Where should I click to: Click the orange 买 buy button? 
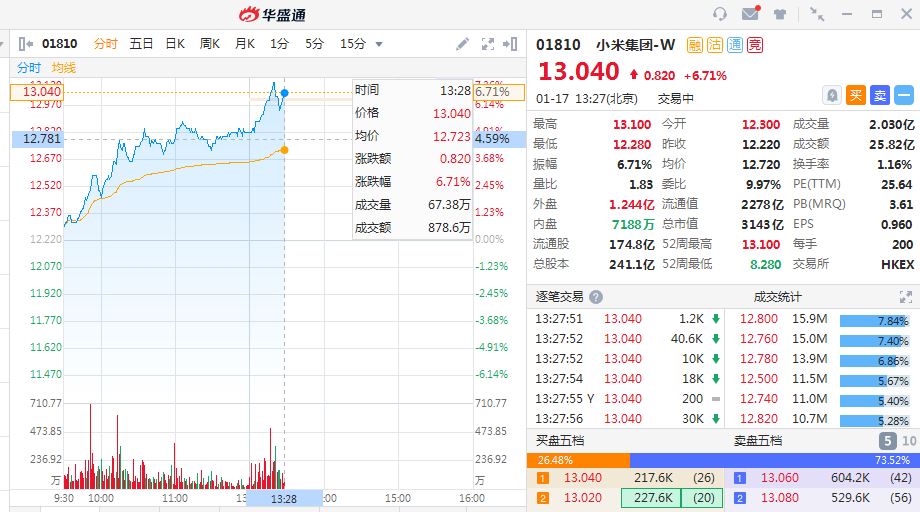[x=856, y=95]
